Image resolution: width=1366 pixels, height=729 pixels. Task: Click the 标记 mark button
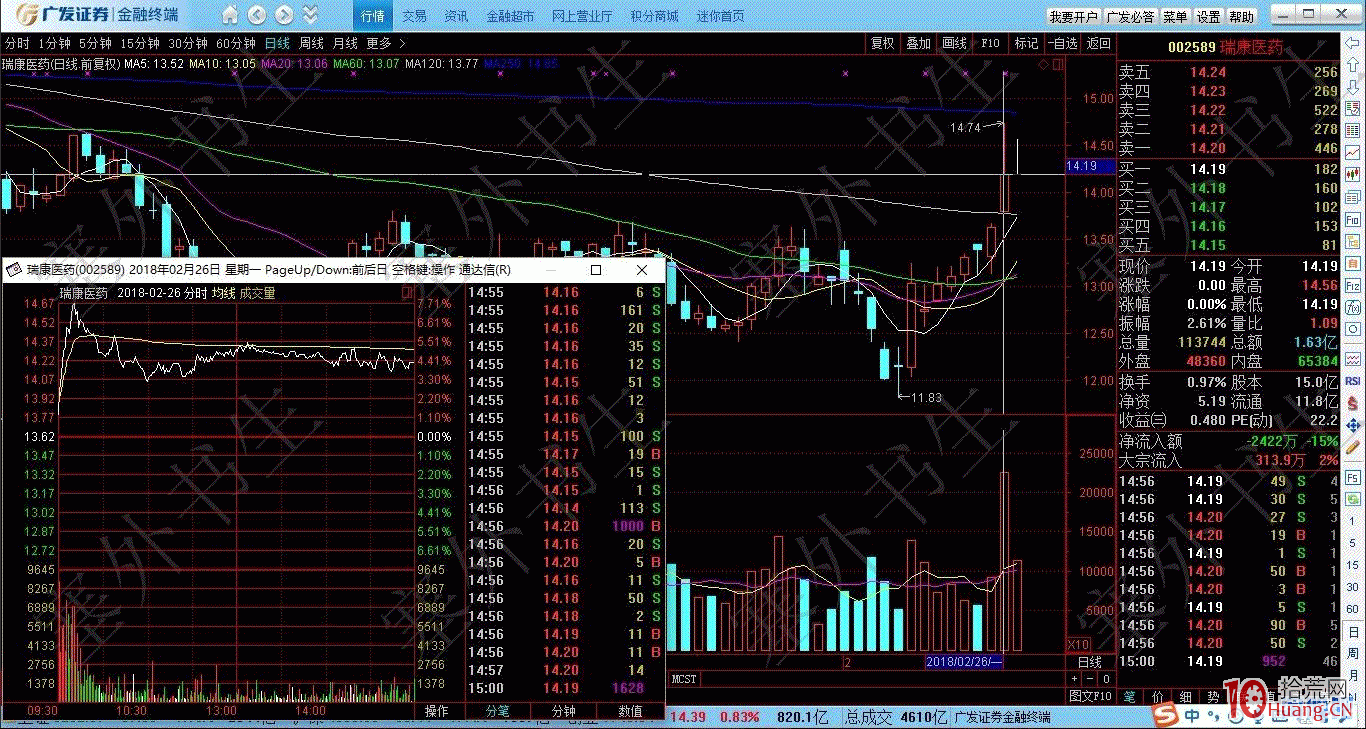[x=1026, y=44]
